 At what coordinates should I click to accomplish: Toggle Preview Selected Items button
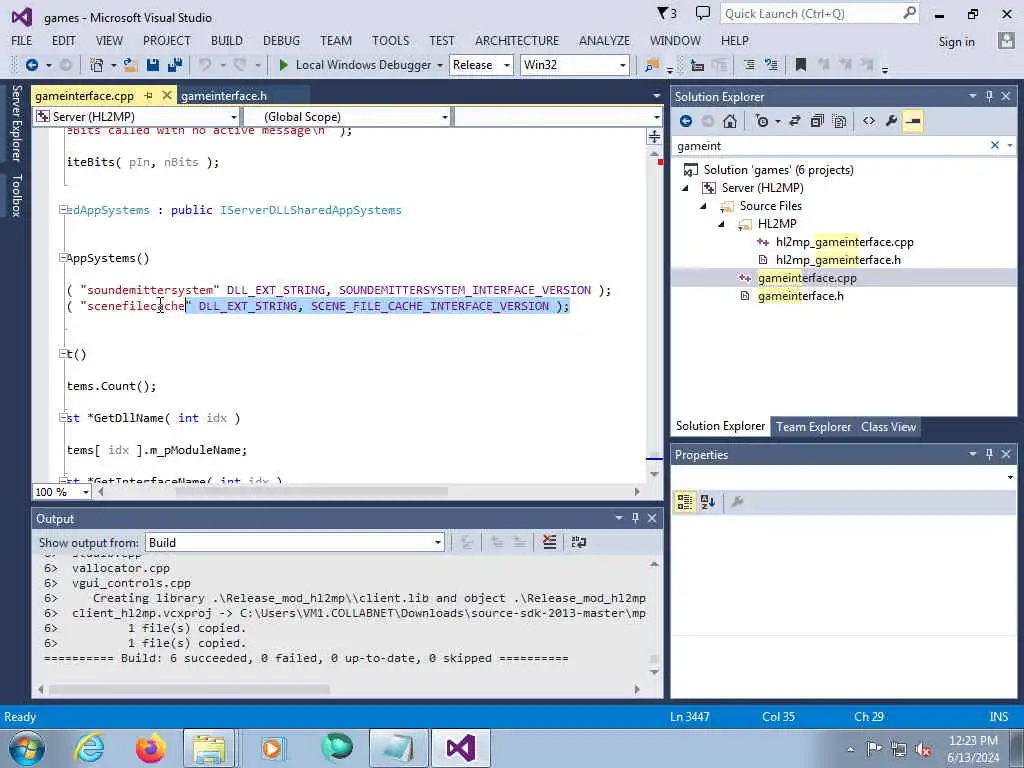(913, 121)
